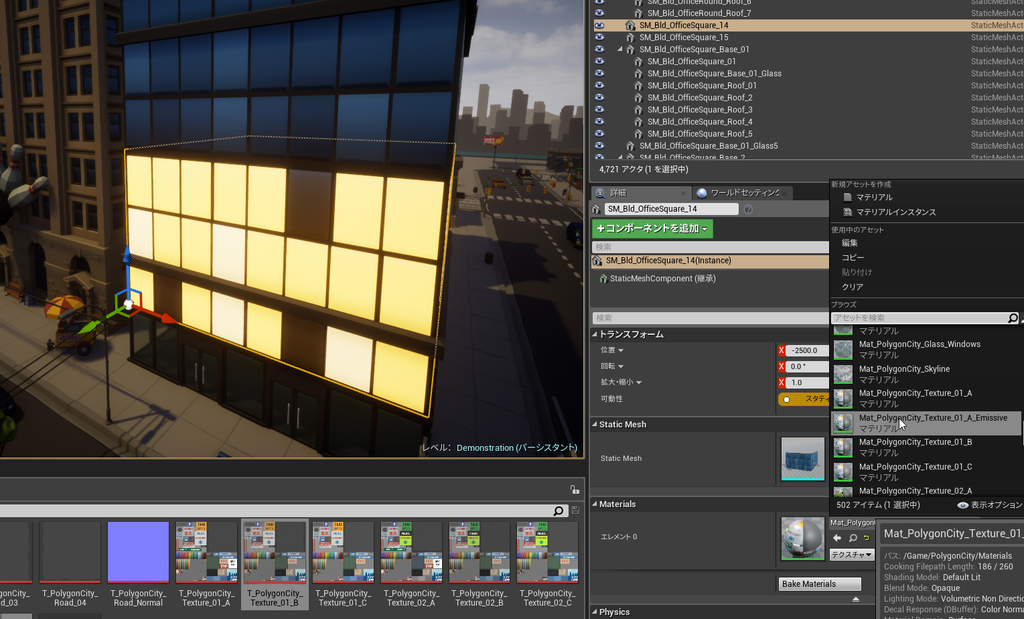1024x619 pixels.
Task: Click the use-selected-asset arrow icon under Element 0
Action: tap(837, 538)
